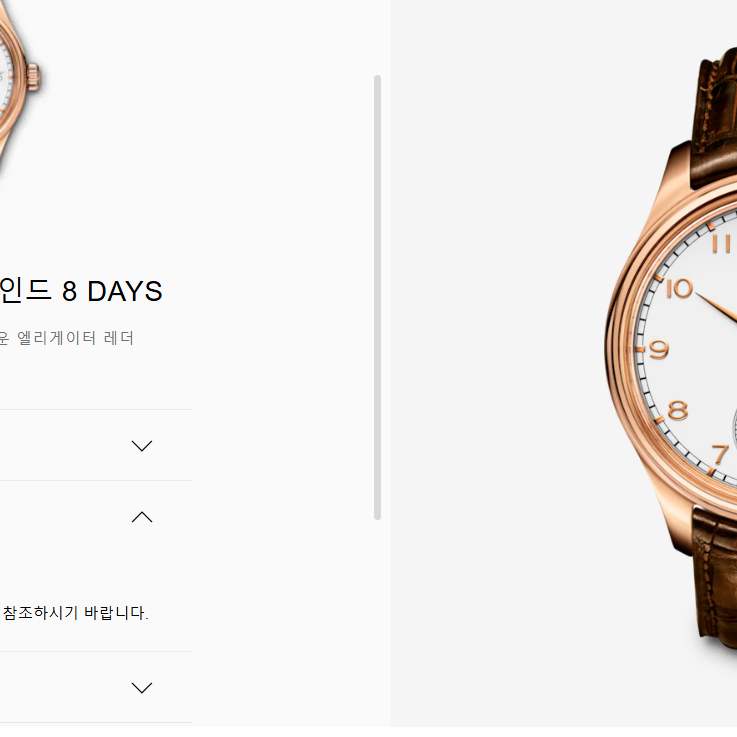Click the gold hand pointing near 10
Image resolution: width=737 pixels, height=737 pixels.
coord(716,308)
